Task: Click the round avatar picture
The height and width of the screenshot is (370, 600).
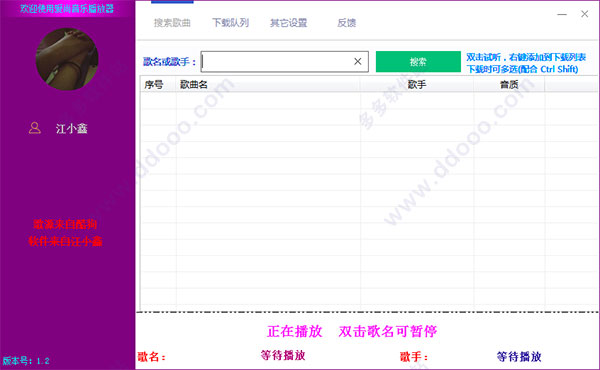Action: (67, 59)
